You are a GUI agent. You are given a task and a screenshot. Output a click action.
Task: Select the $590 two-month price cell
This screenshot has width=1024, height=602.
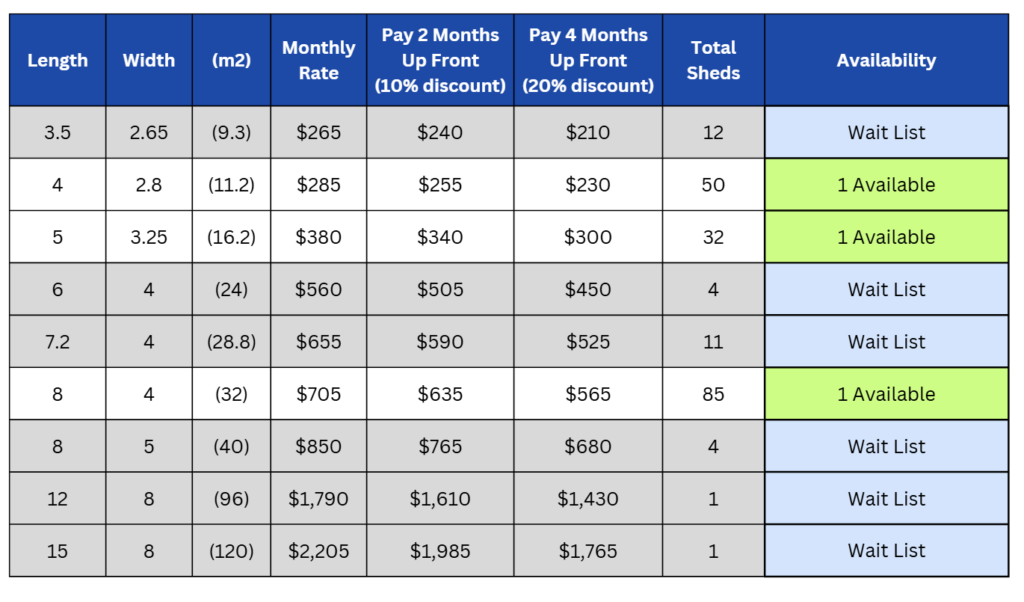tap(440, 342)
